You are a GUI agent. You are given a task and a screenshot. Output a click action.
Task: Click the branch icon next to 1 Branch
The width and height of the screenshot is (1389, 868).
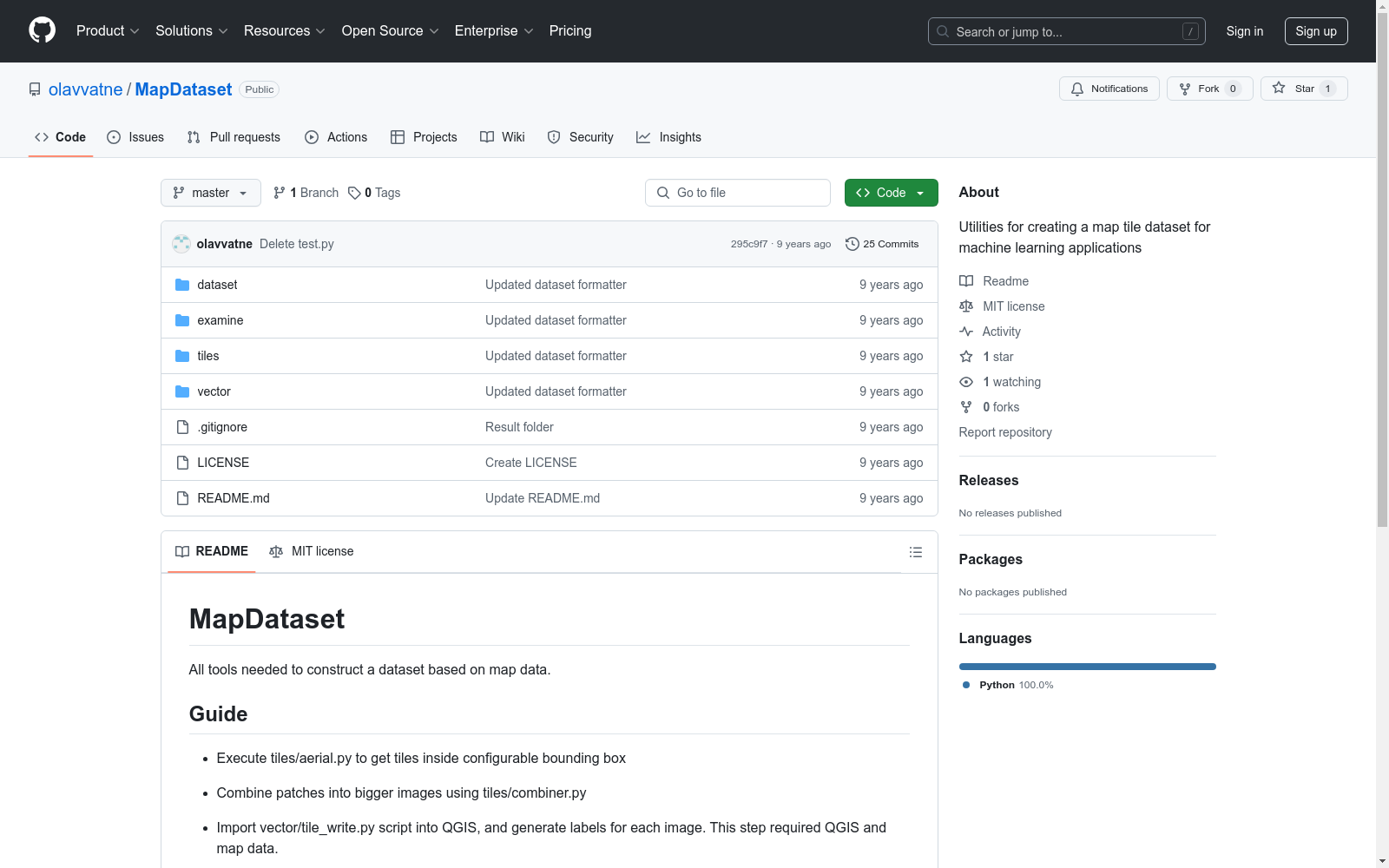(x=280, y=193)
